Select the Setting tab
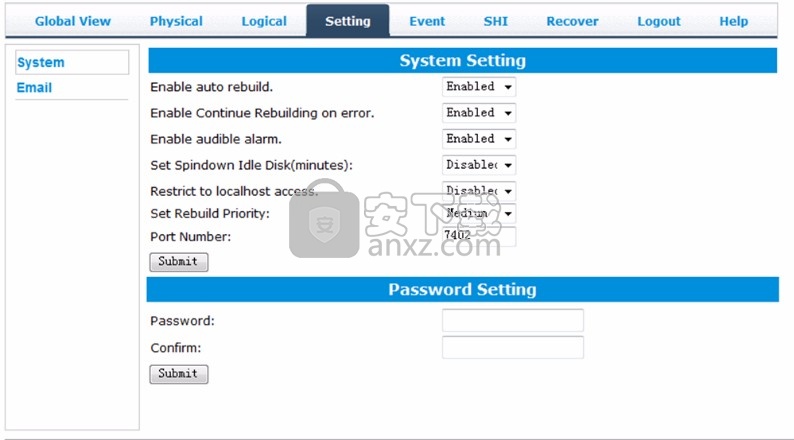Screen dimensions: 794x440 tap(348, 21)
